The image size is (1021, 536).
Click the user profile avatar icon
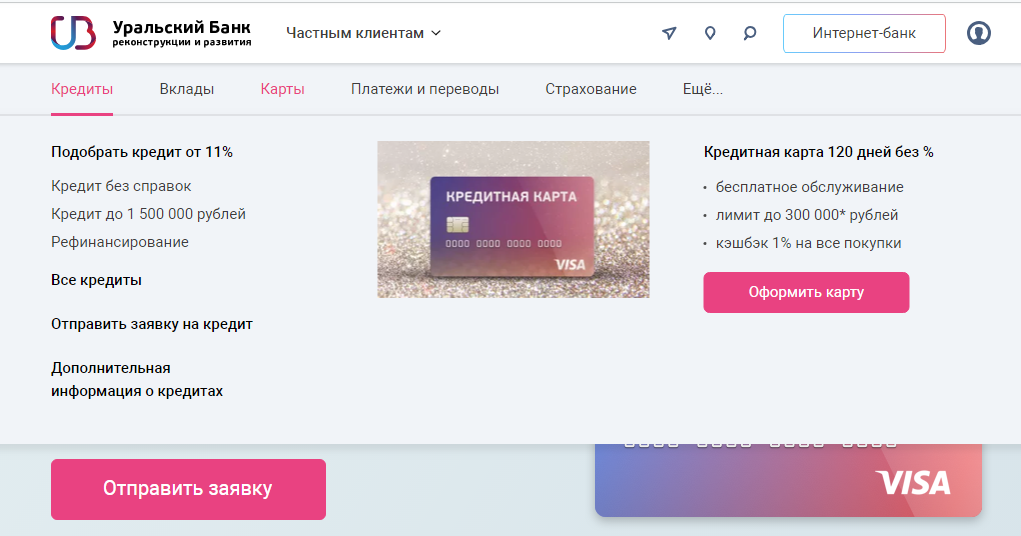(979, 33)
